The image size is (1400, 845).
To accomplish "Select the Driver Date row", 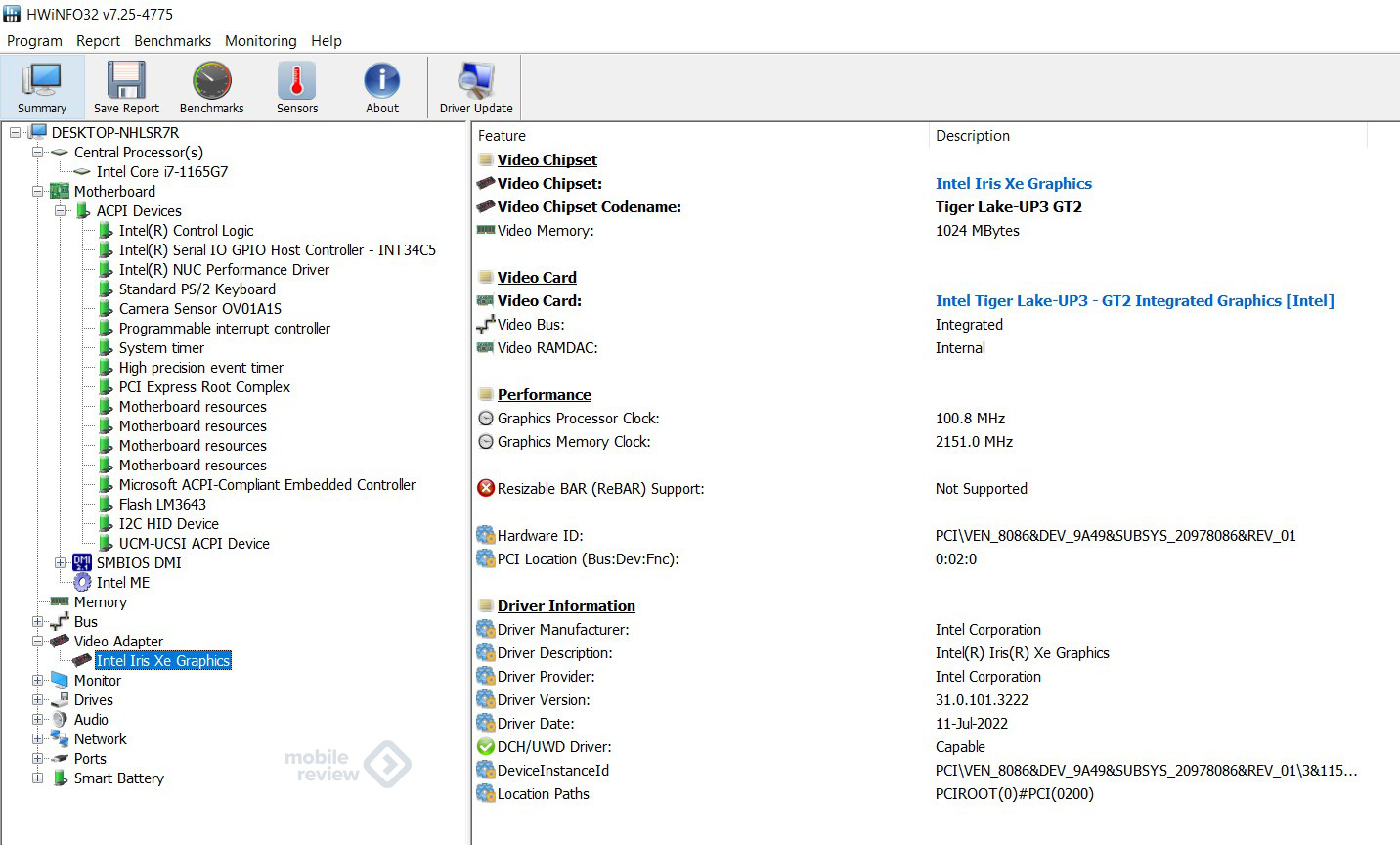I will 919,723.
